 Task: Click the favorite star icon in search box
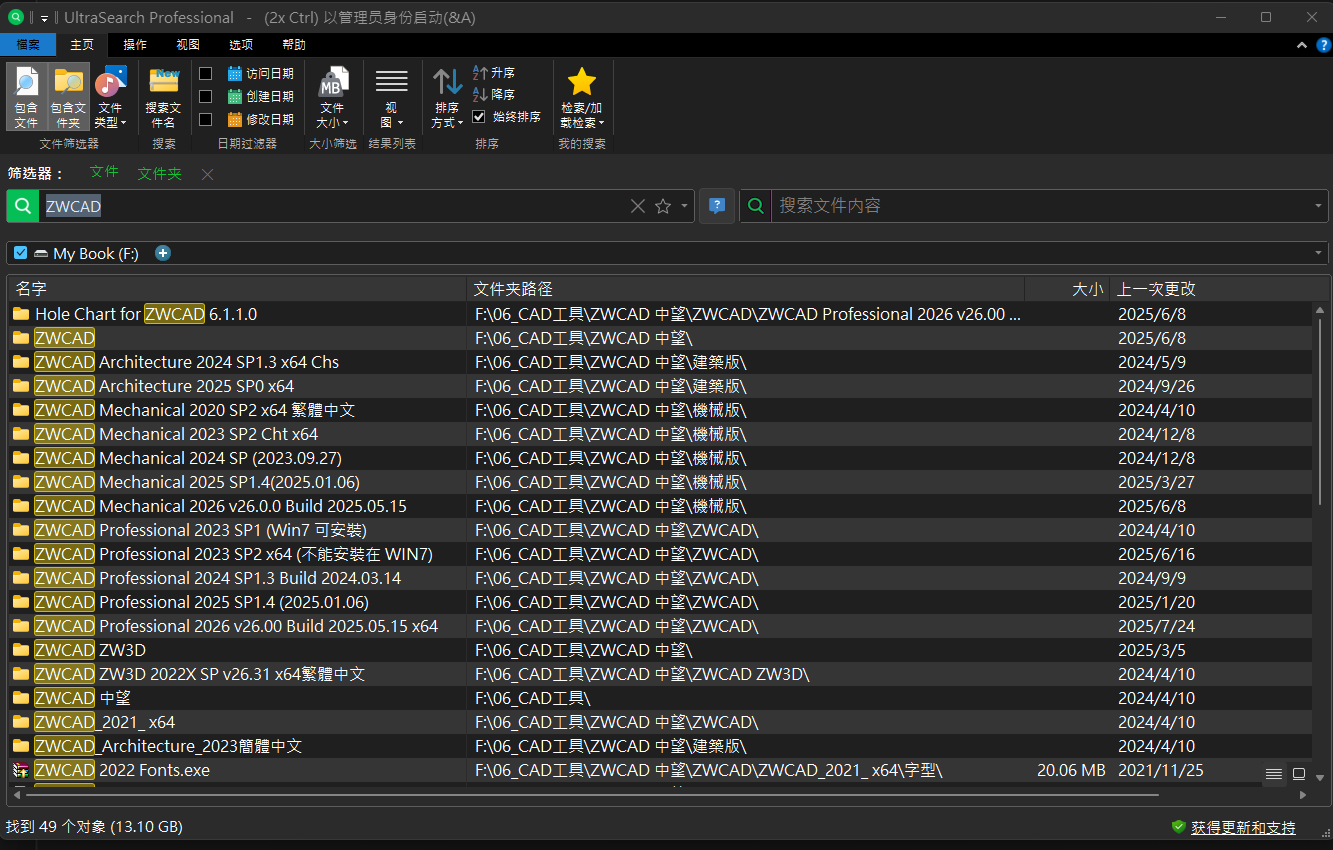[x=663, y=206]
